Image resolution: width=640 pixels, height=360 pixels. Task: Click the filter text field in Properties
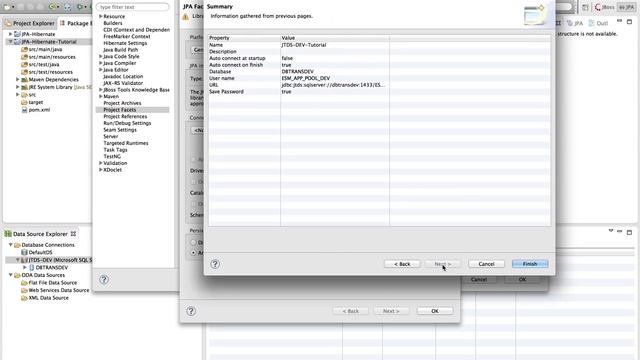click(x=132, y=7)
